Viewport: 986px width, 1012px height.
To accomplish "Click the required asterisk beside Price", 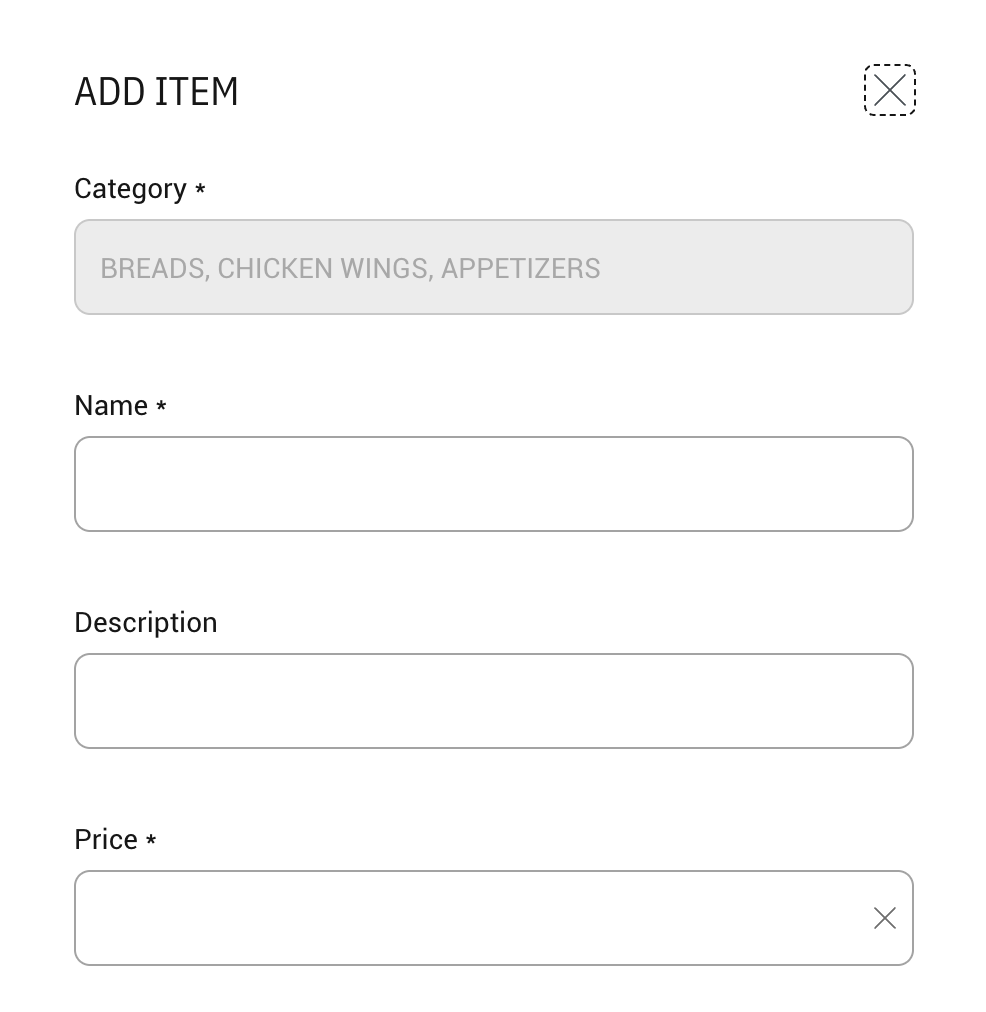I will click(x=151, y=840).
